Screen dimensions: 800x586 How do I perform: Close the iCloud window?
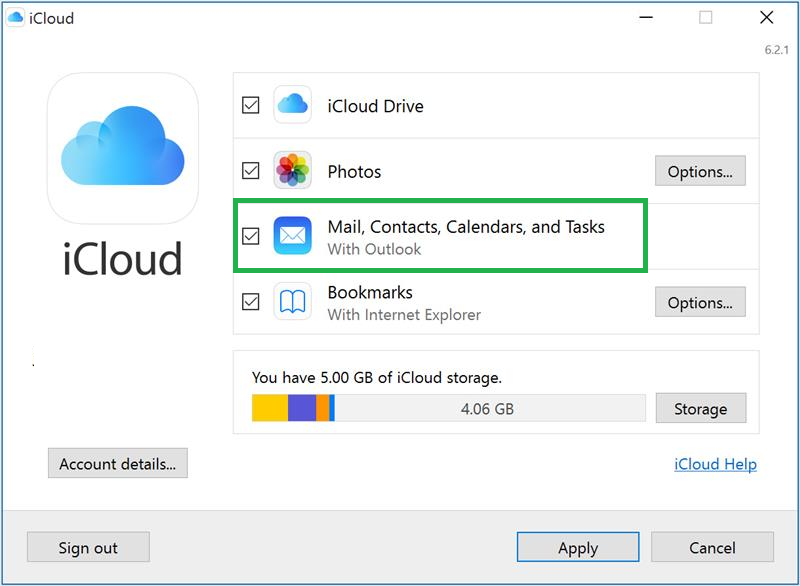click(x=766, y=17)
